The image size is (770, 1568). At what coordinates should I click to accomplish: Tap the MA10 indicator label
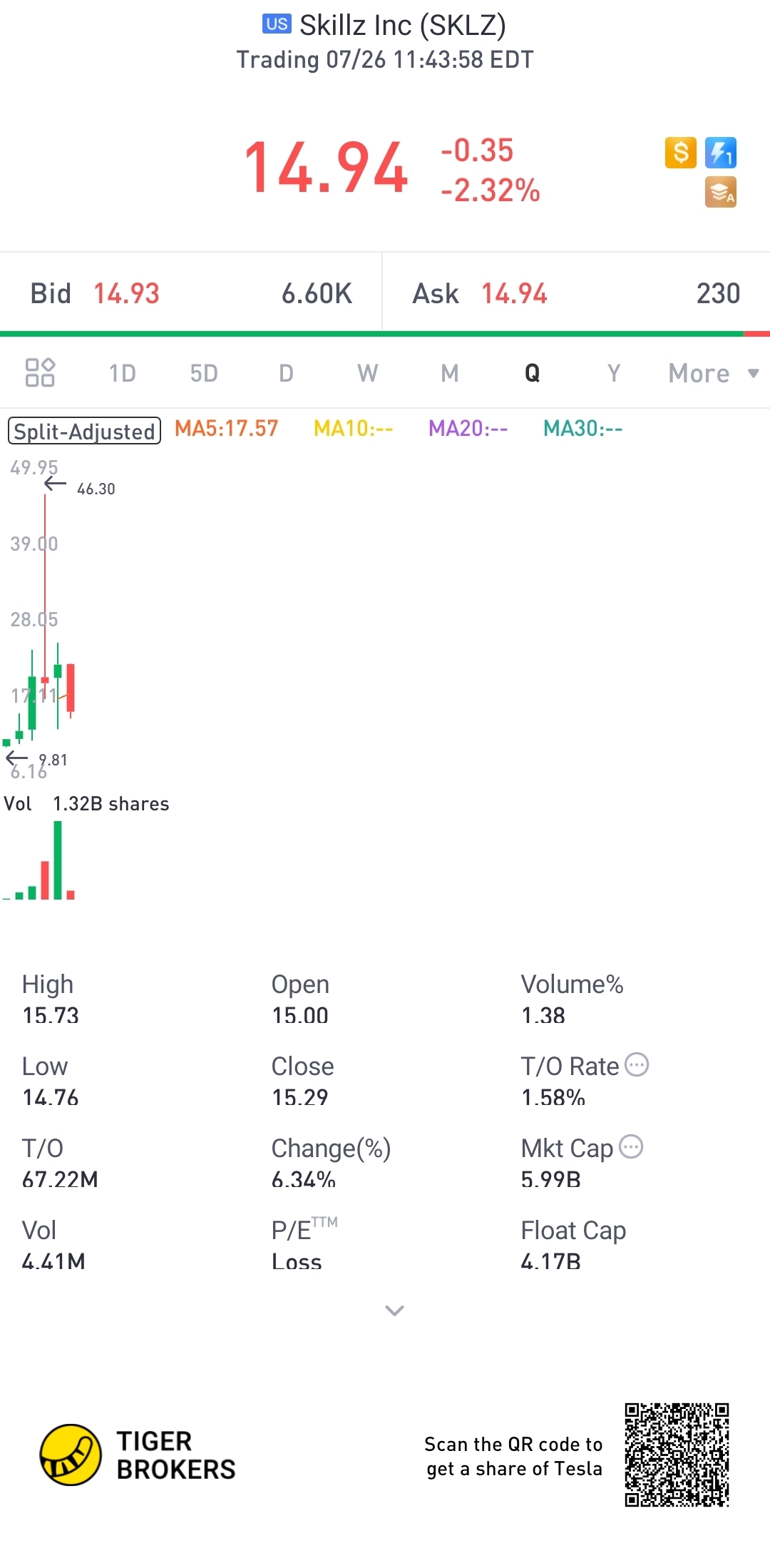click(x=354, y=428)
